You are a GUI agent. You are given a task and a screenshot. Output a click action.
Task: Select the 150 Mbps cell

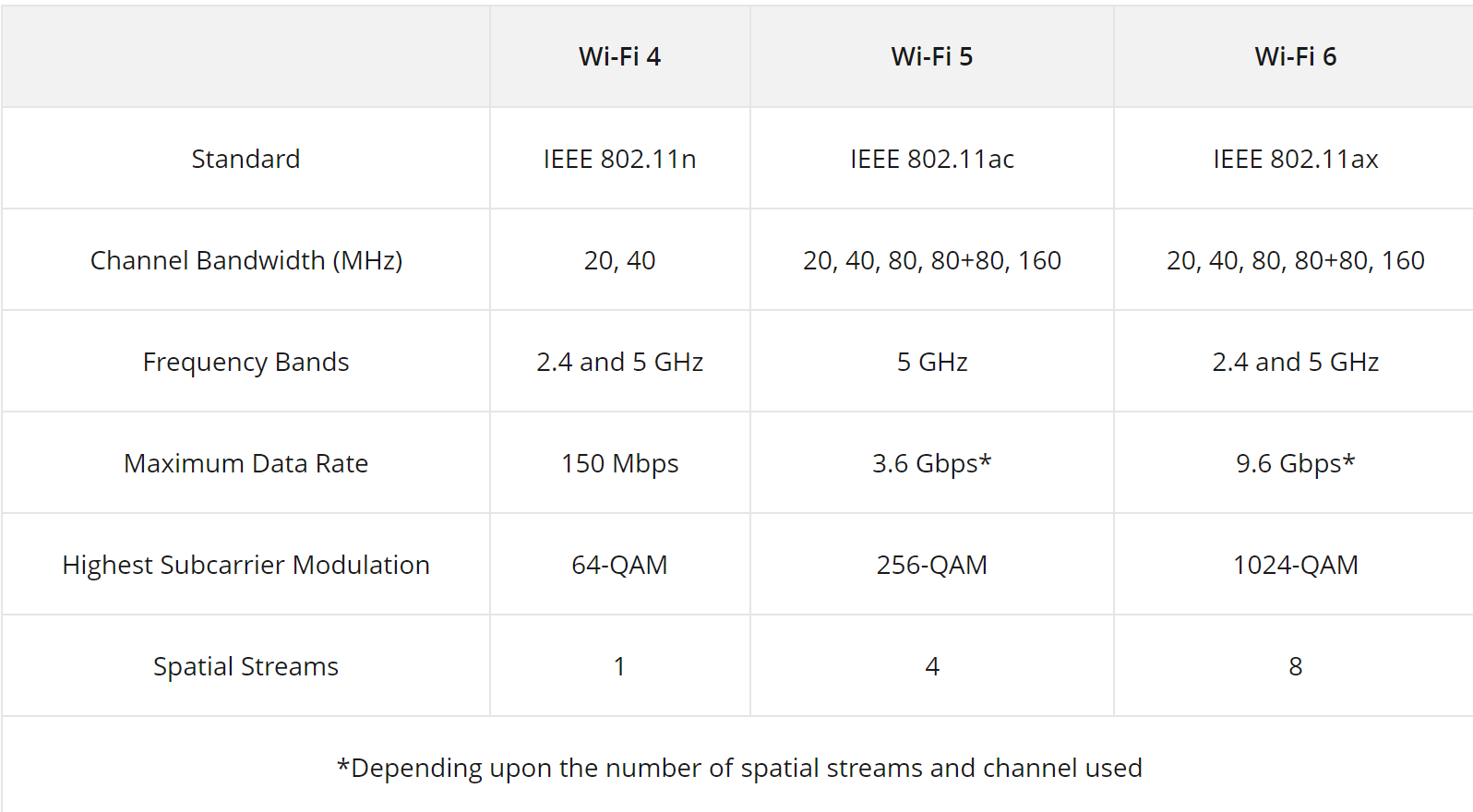(x=619, y=463)
